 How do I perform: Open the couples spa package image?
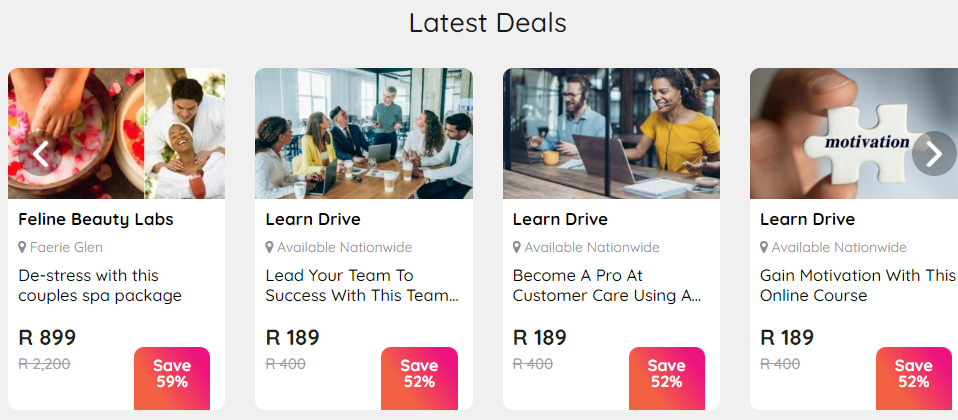tap(116, 133)
